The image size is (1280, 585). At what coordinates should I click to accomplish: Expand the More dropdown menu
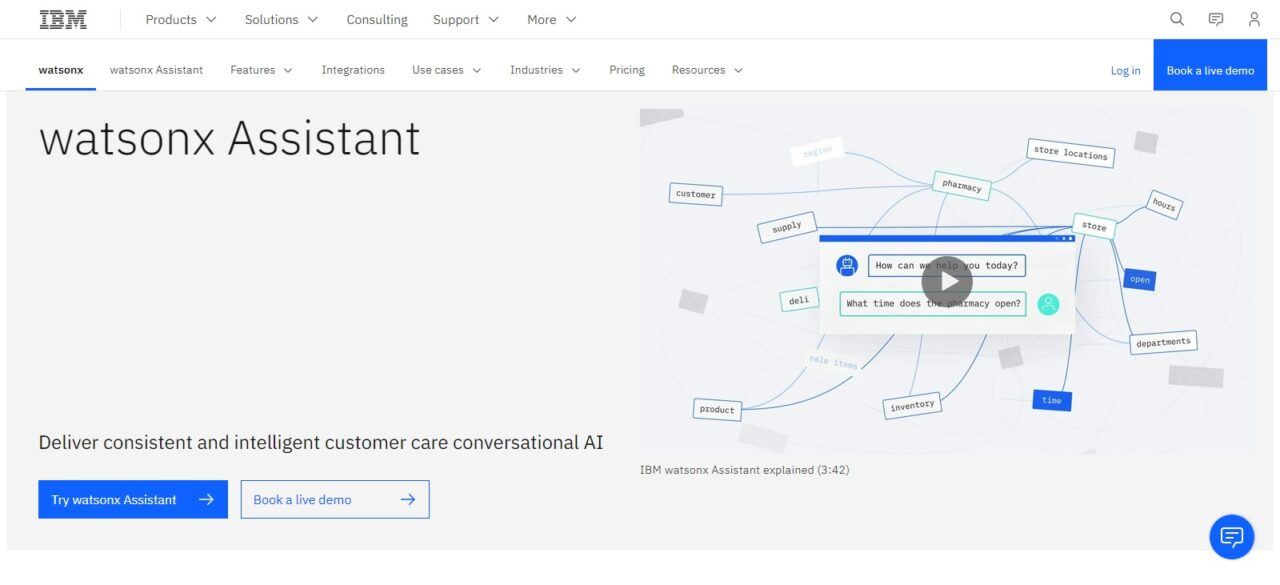tap(552, 19)
